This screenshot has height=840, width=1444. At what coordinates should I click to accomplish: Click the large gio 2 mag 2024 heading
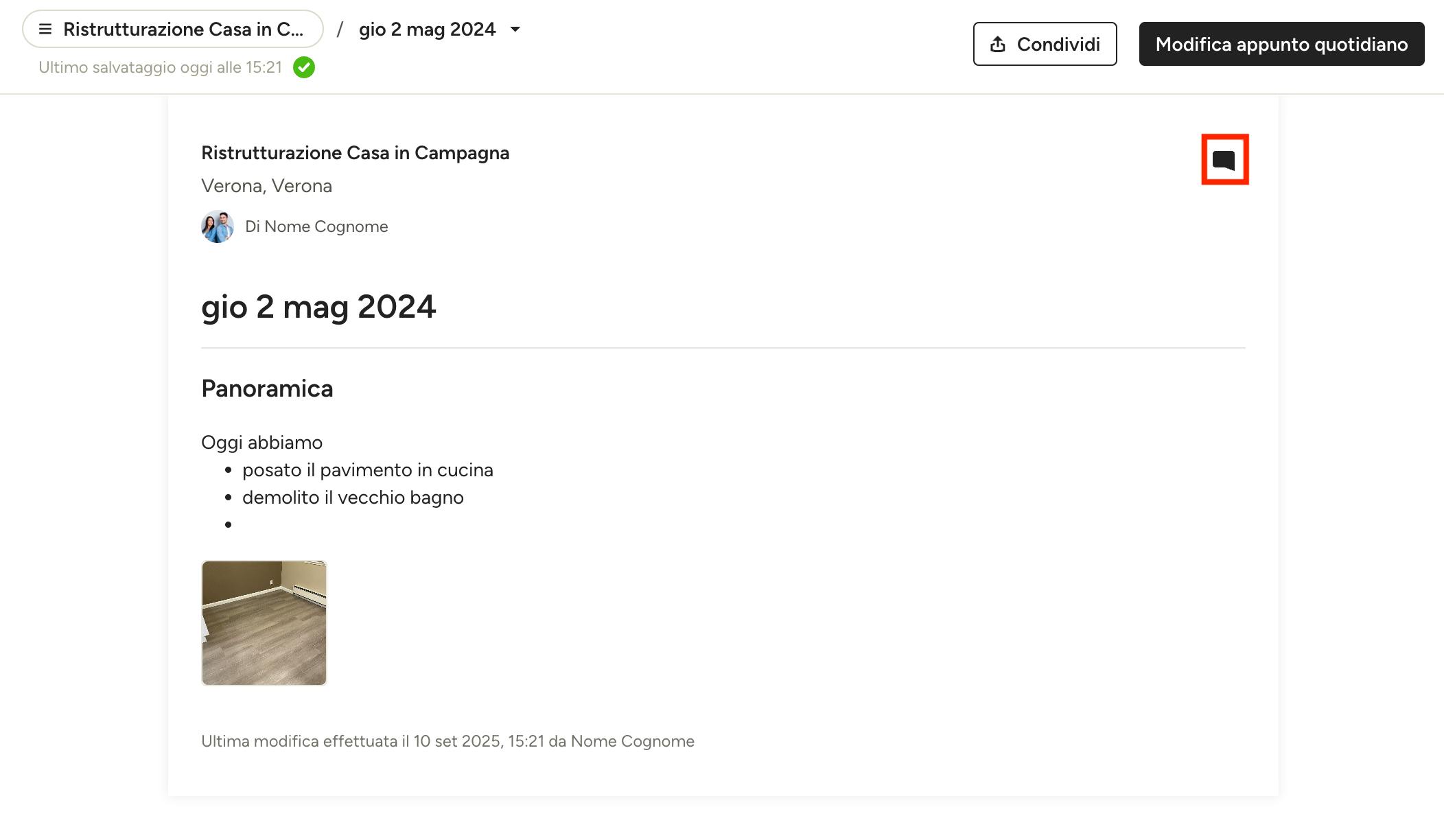pyautogui.click(x=318, y=306)
